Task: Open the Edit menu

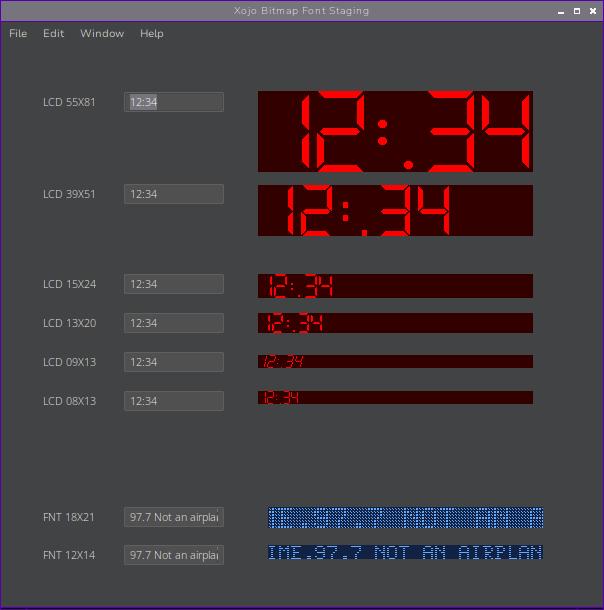Action: [53, 33]
